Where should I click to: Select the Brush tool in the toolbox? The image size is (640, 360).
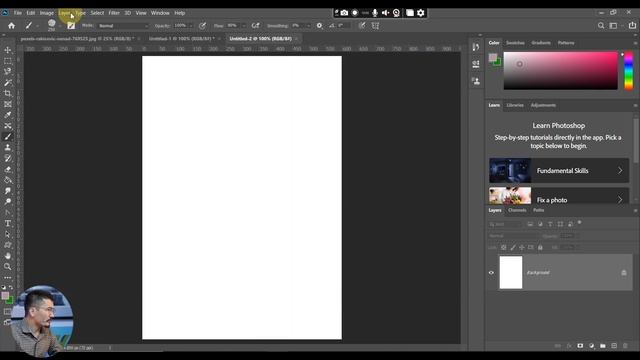coord(8,137)
